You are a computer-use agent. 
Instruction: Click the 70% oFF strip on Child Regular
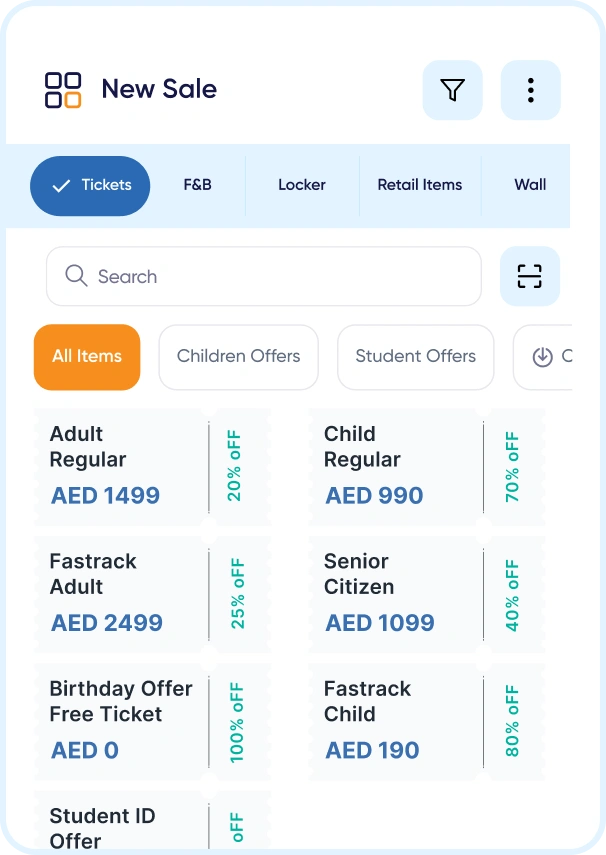510,466
